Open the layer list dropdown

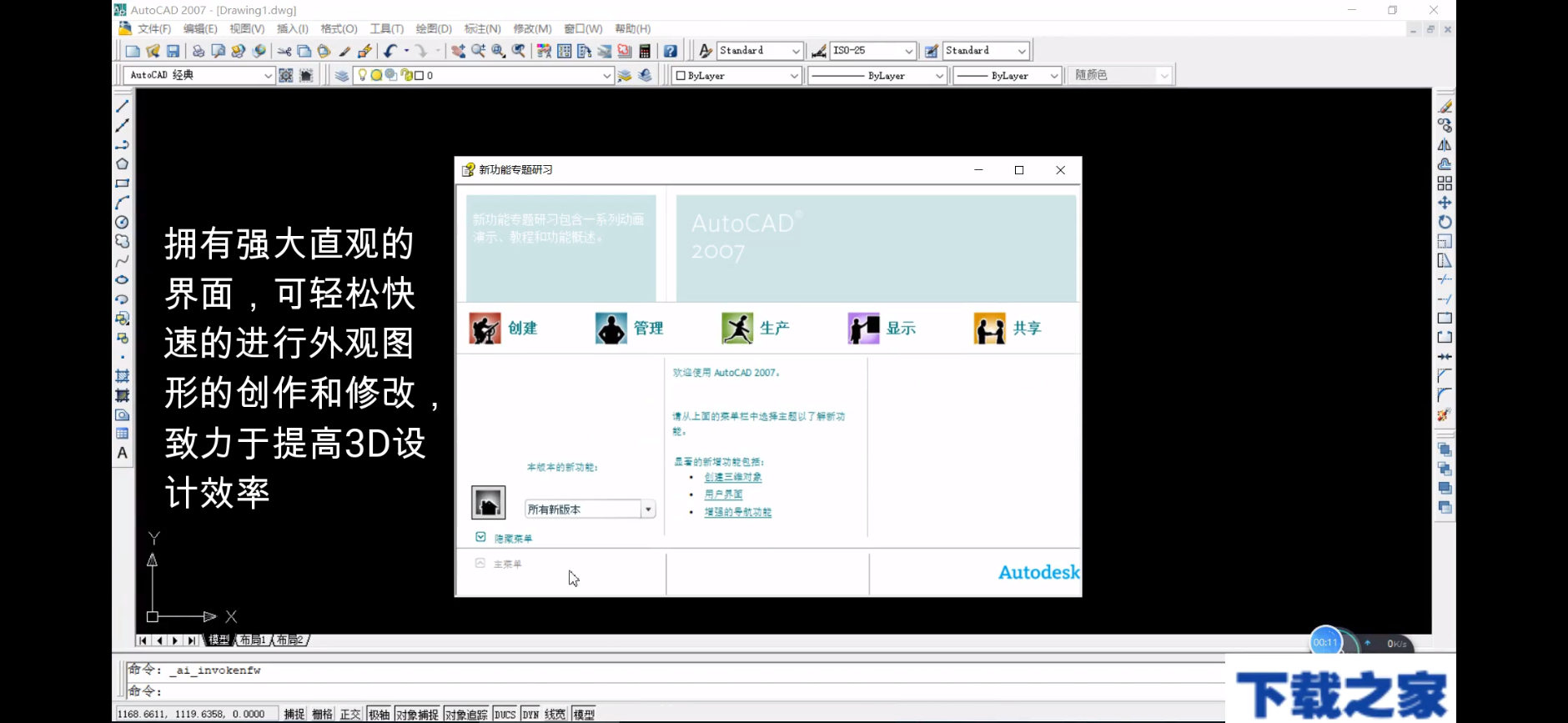484,75
